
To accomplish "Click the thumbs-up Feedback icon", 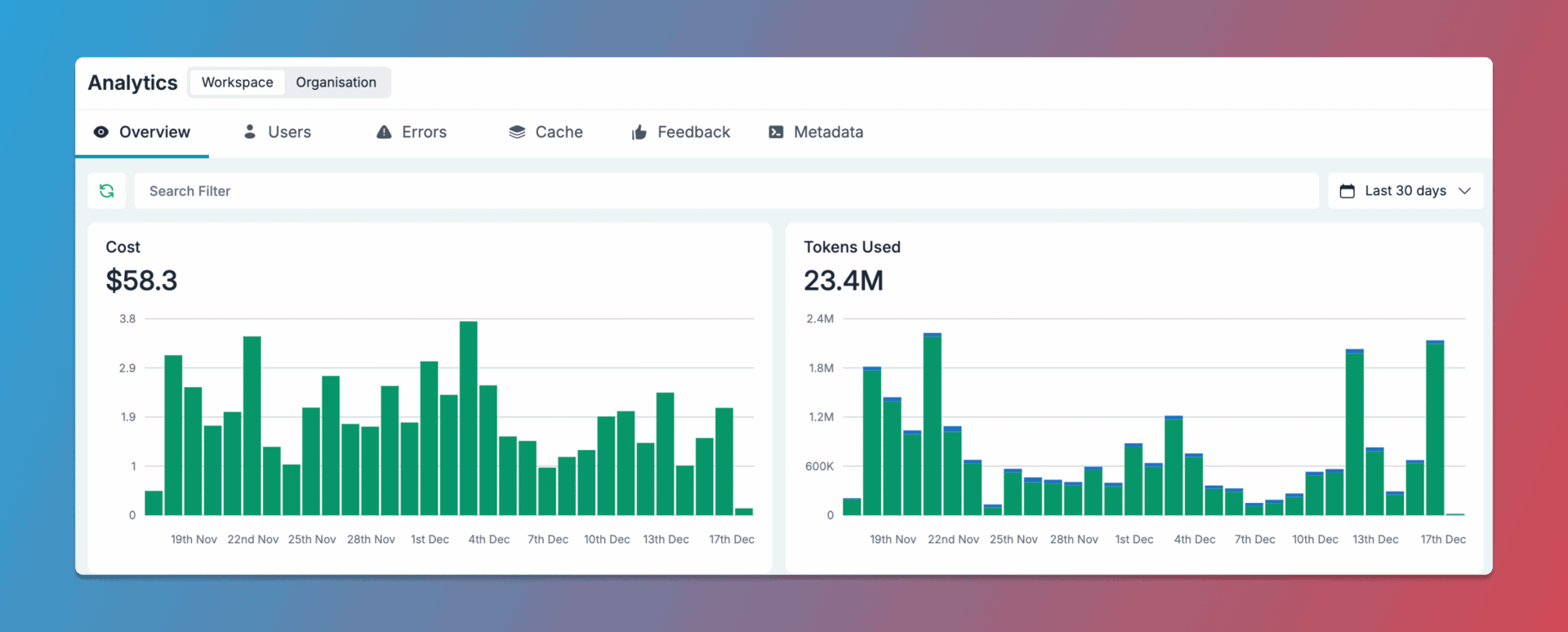I will (x=639, y=131).
